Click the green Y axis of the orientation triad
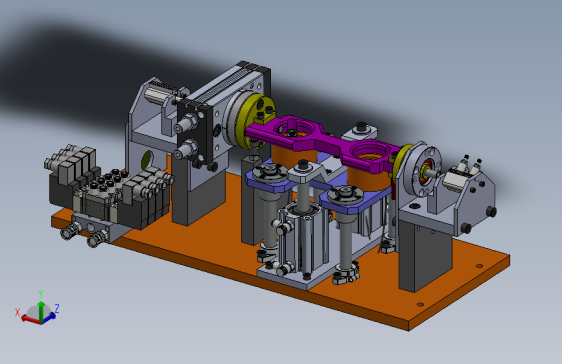Image resolution: width=562 pixels, height=364 pixels. click(x=41, y=311)
